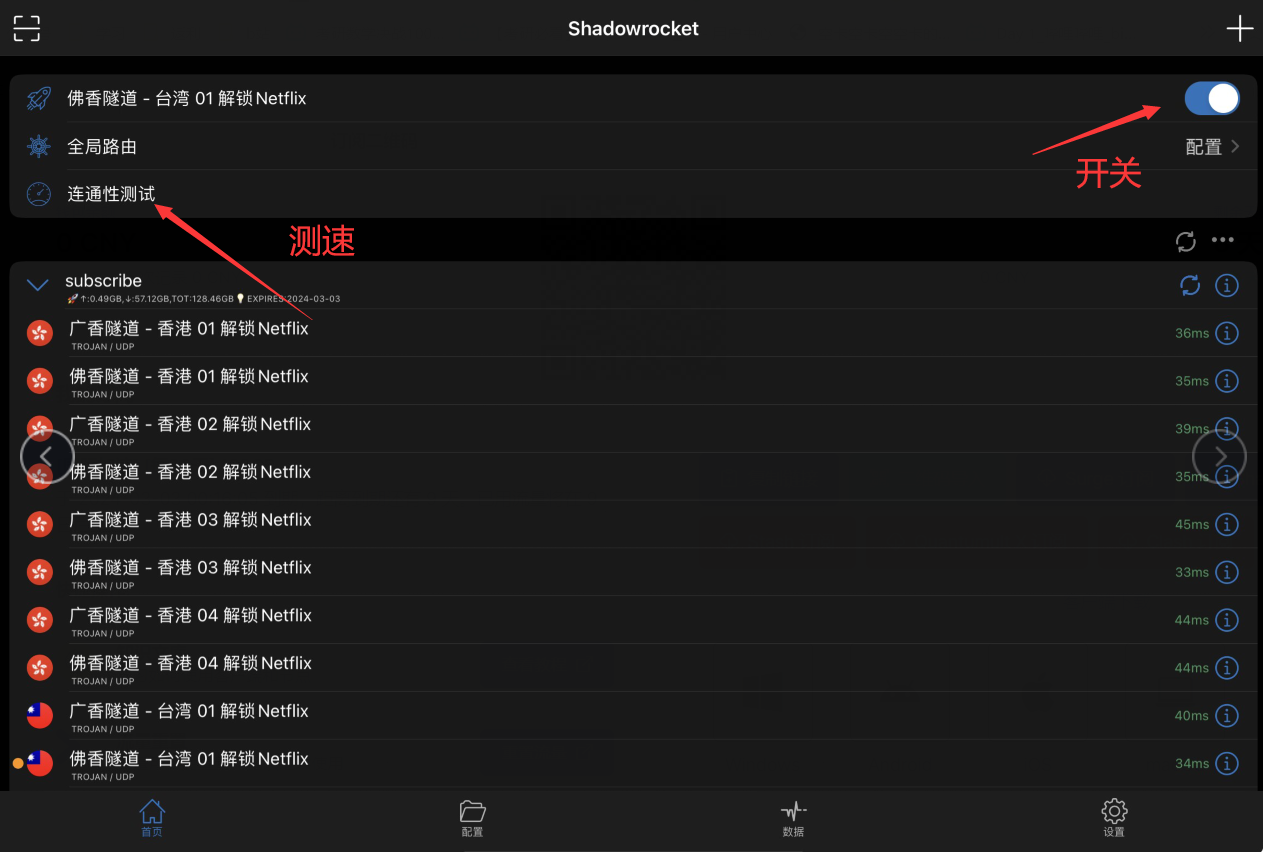Viewport: 1263px width, 852px height.
Task: Click the Shadowrocket title text
Action: click(633, 28)
